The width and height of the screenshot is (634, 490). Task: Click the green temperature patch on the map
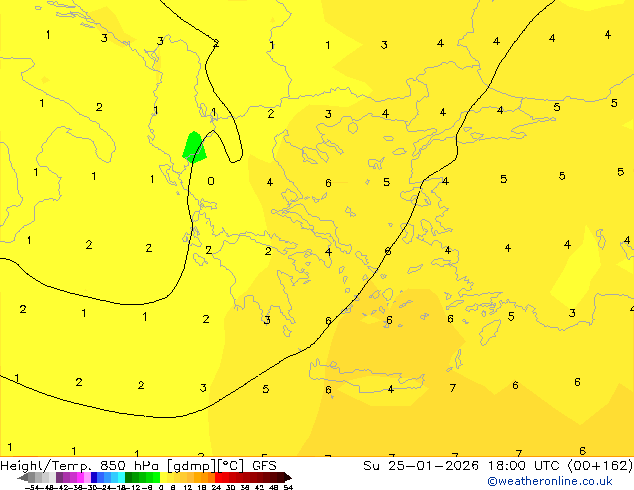point(194,147)
